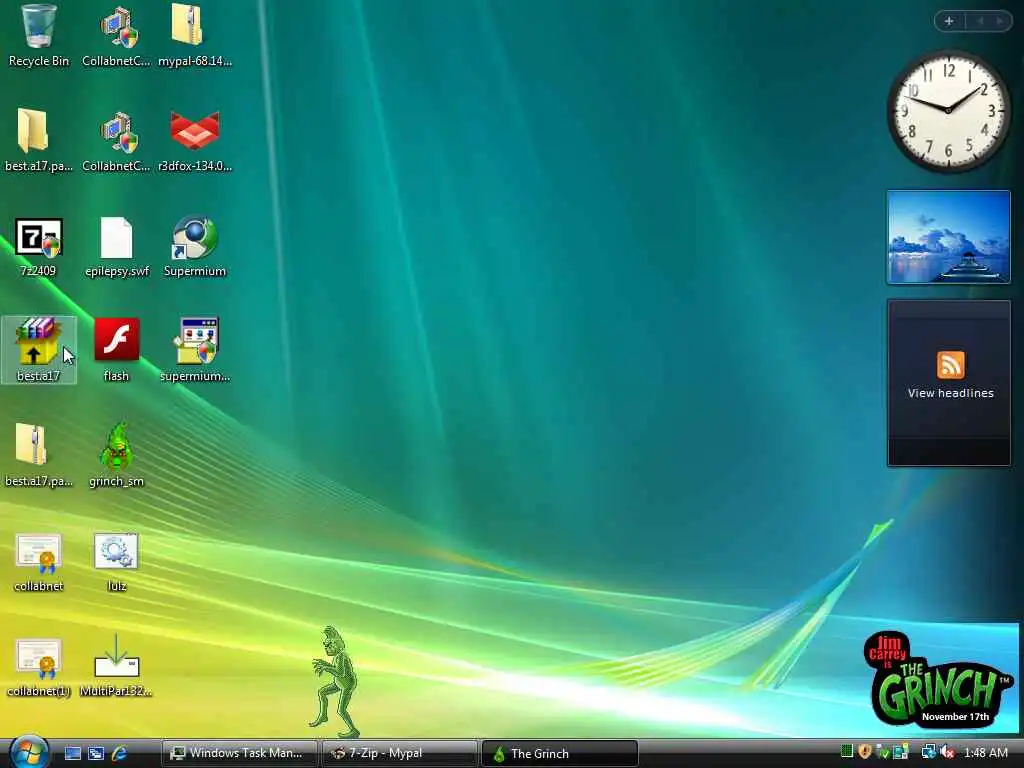The height and width of the screenshot is (768, 1024).
Task: Click the Jim Carrey The Grinch logo
Action: click(x=938, y=679)
